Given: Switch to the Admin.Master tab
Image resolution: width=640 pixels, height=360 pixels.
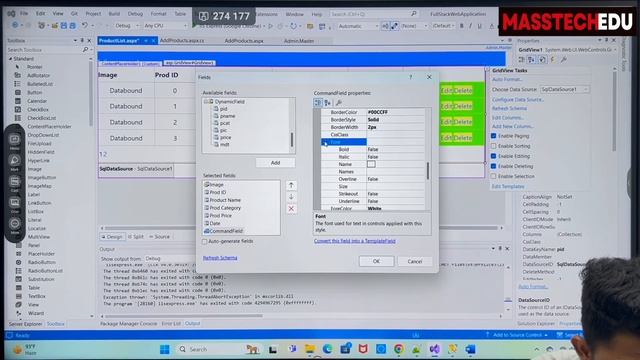Looking at the screenshot, I should [x=299, y=41].
